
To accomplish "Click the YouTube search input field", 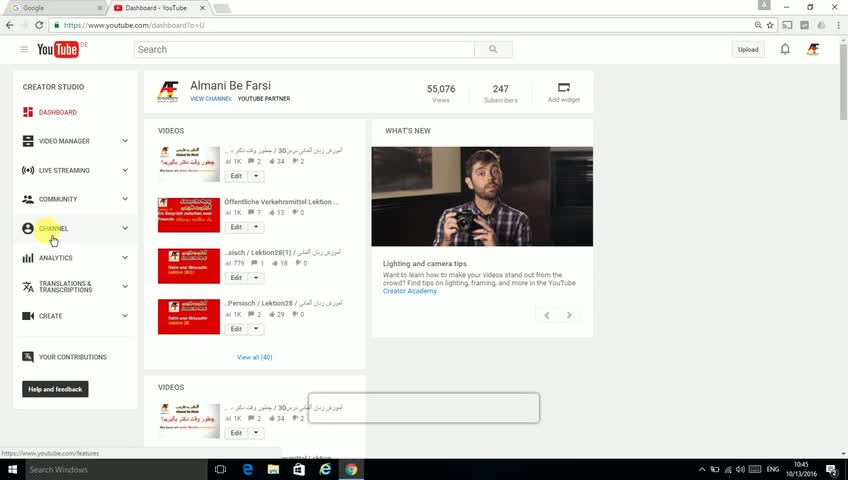I will [x=304, y=49].
